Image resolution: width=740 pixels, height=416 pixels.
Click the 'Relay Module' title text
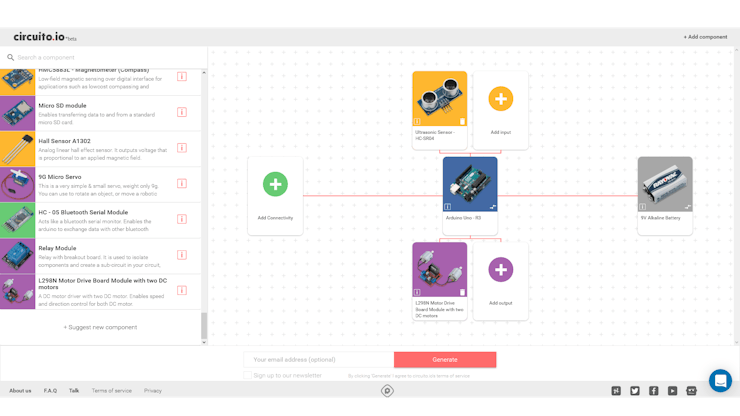point(57,248)
